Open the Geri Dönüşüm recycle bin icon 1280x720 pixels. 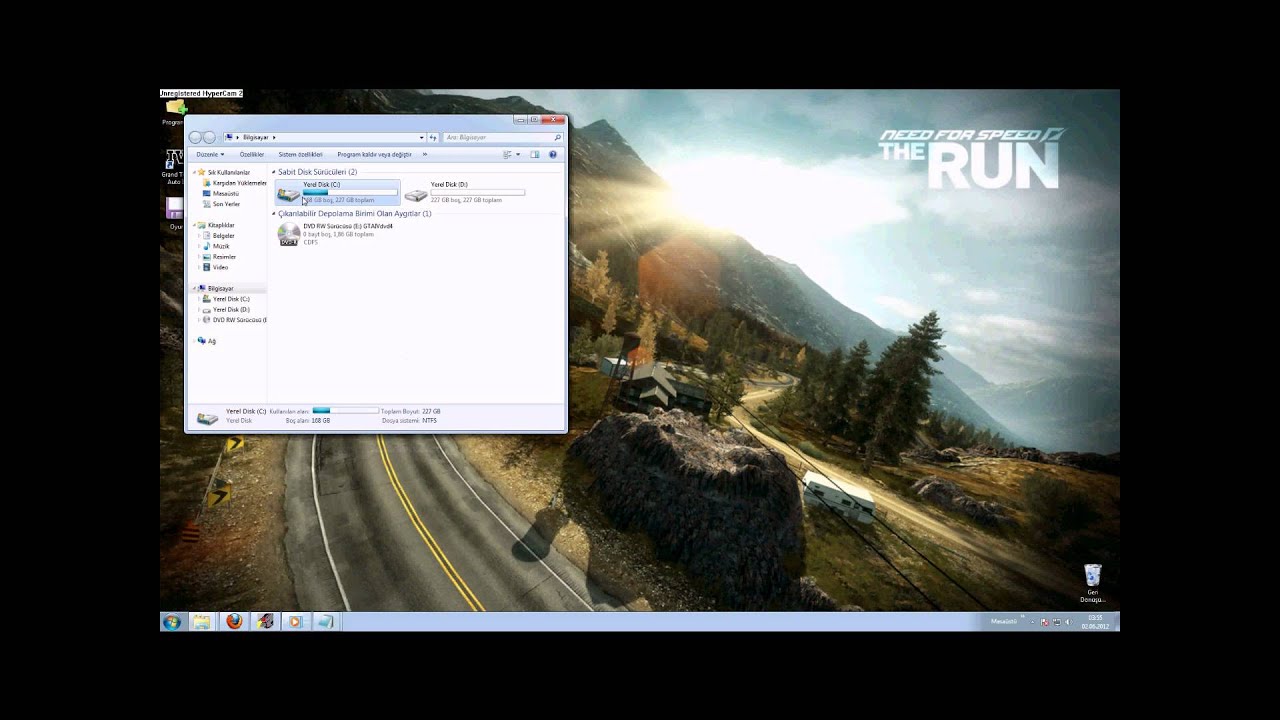point(1092,581)
